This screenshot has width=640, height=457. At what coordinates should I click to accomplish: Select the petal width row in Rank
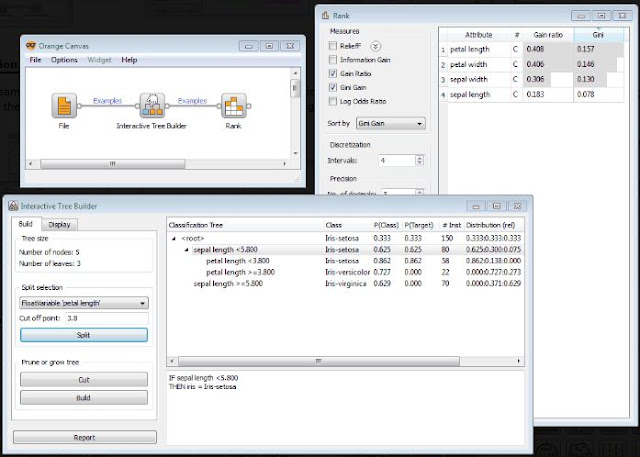pyautogui.click(x=531, y=64)
